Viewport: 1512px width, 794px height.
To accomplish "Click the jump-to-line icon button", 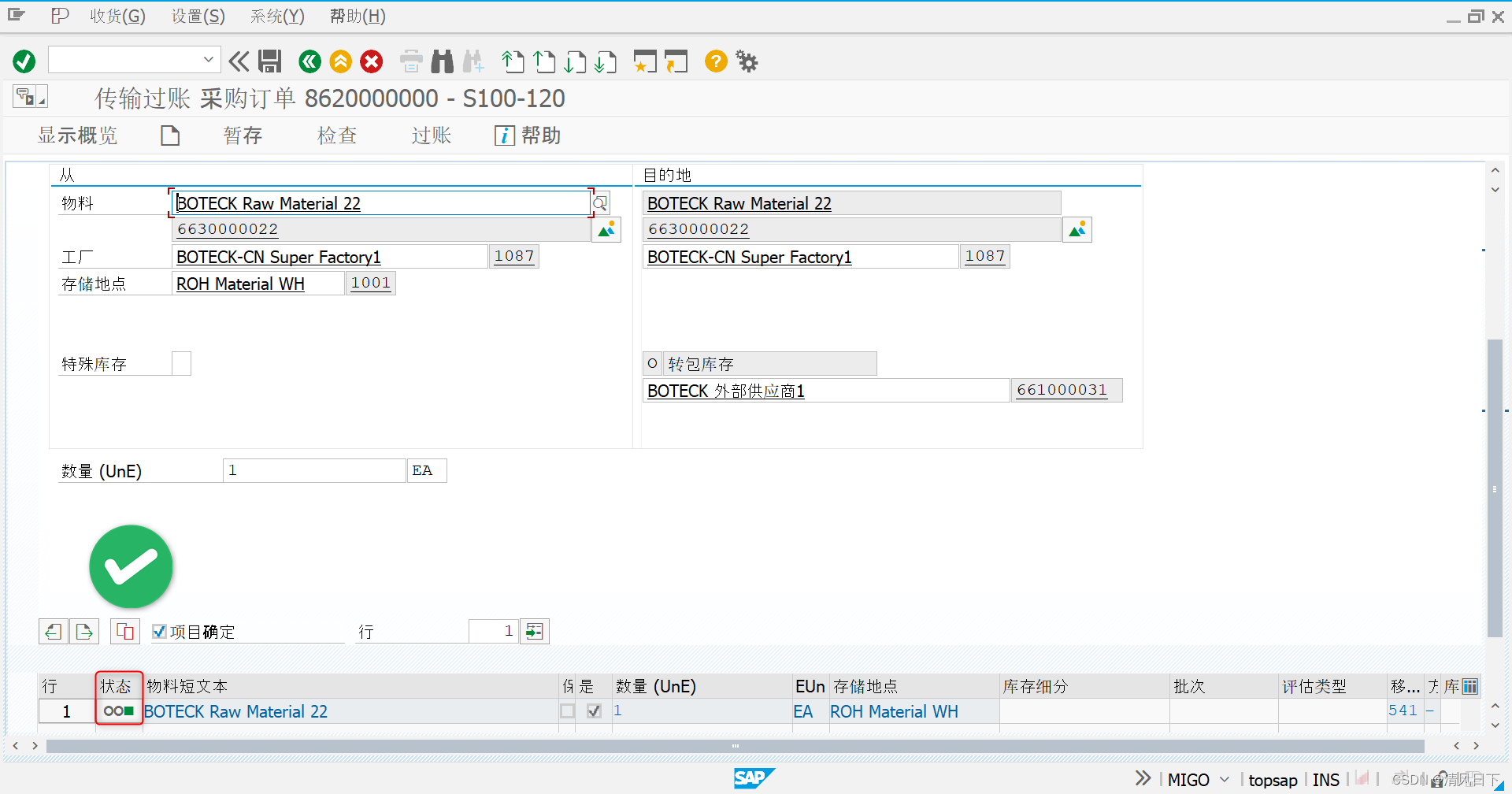I will (x=535, y=631).
